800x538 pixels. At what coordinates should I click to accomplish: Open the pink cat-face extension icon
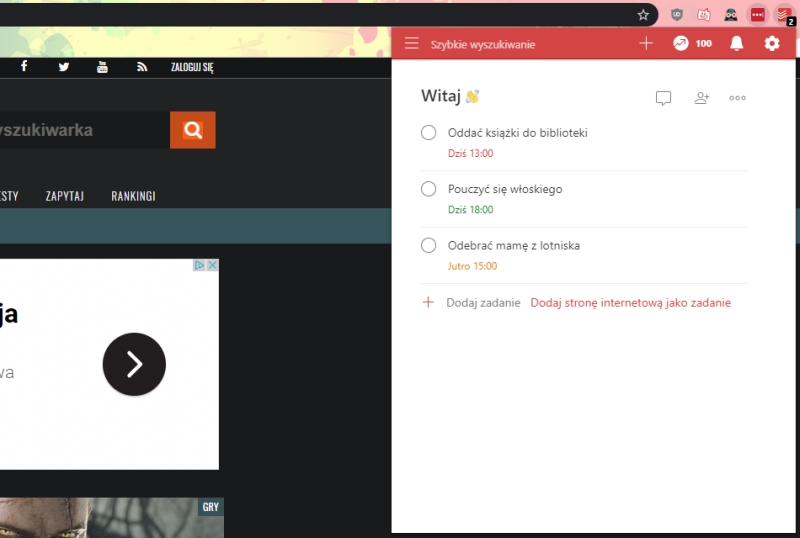pyautogui.click(x=704, y=15)
